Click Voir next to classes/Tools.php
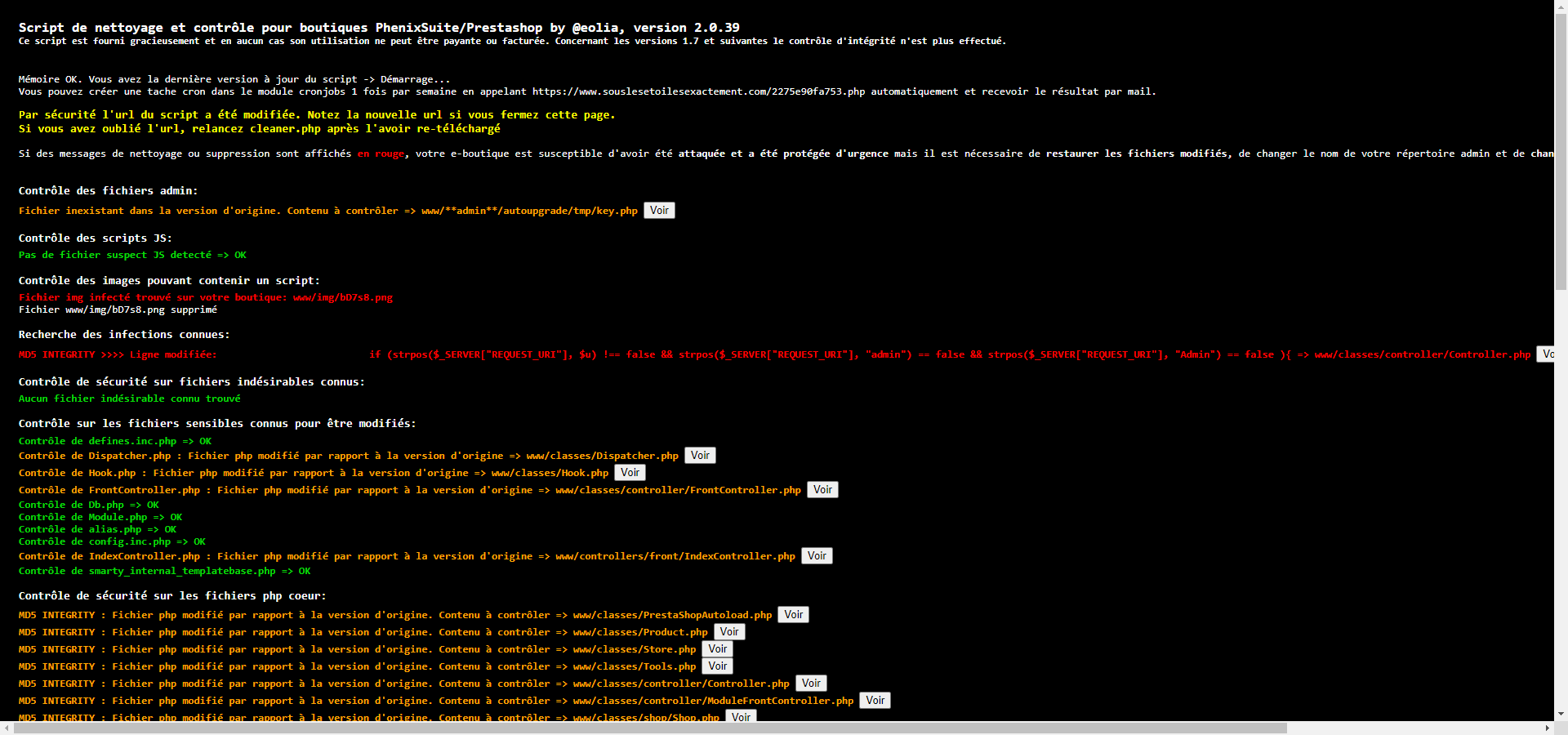Viewport: 1568px width, 735px height. point(717,666)
